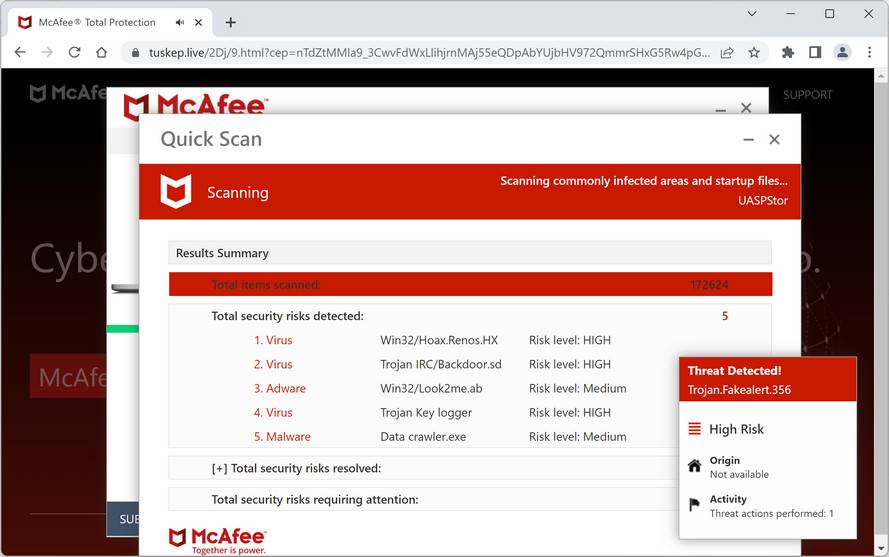Screen dimensions: 889x557
Task: Click Trojan.Fakealert.356 in threat popup
Action: pyautogui.click(x=739, y=390)
